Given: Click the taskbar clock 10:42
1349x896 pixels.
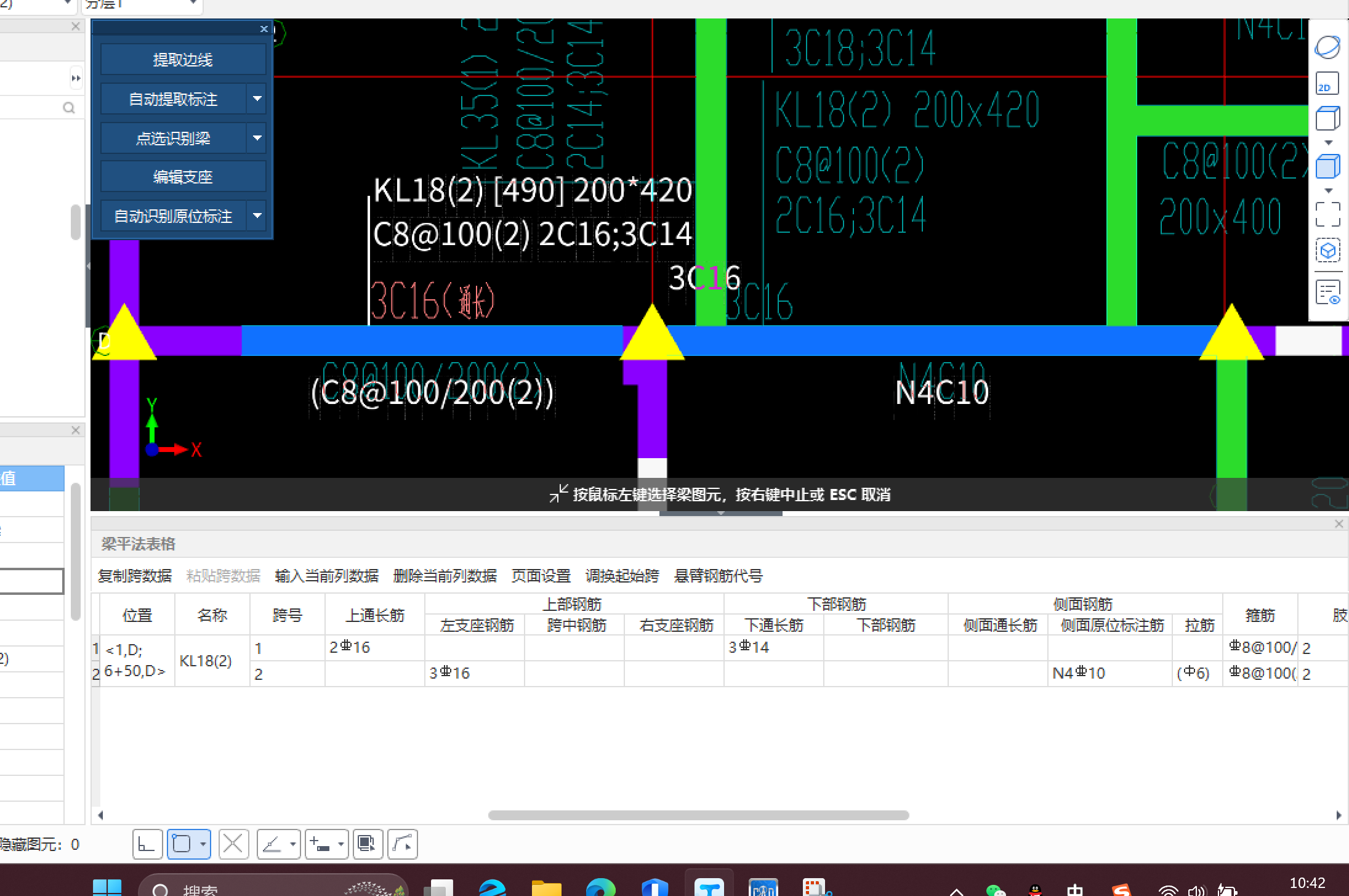Looking at the screenshot, I should [x=1307, y=884].
